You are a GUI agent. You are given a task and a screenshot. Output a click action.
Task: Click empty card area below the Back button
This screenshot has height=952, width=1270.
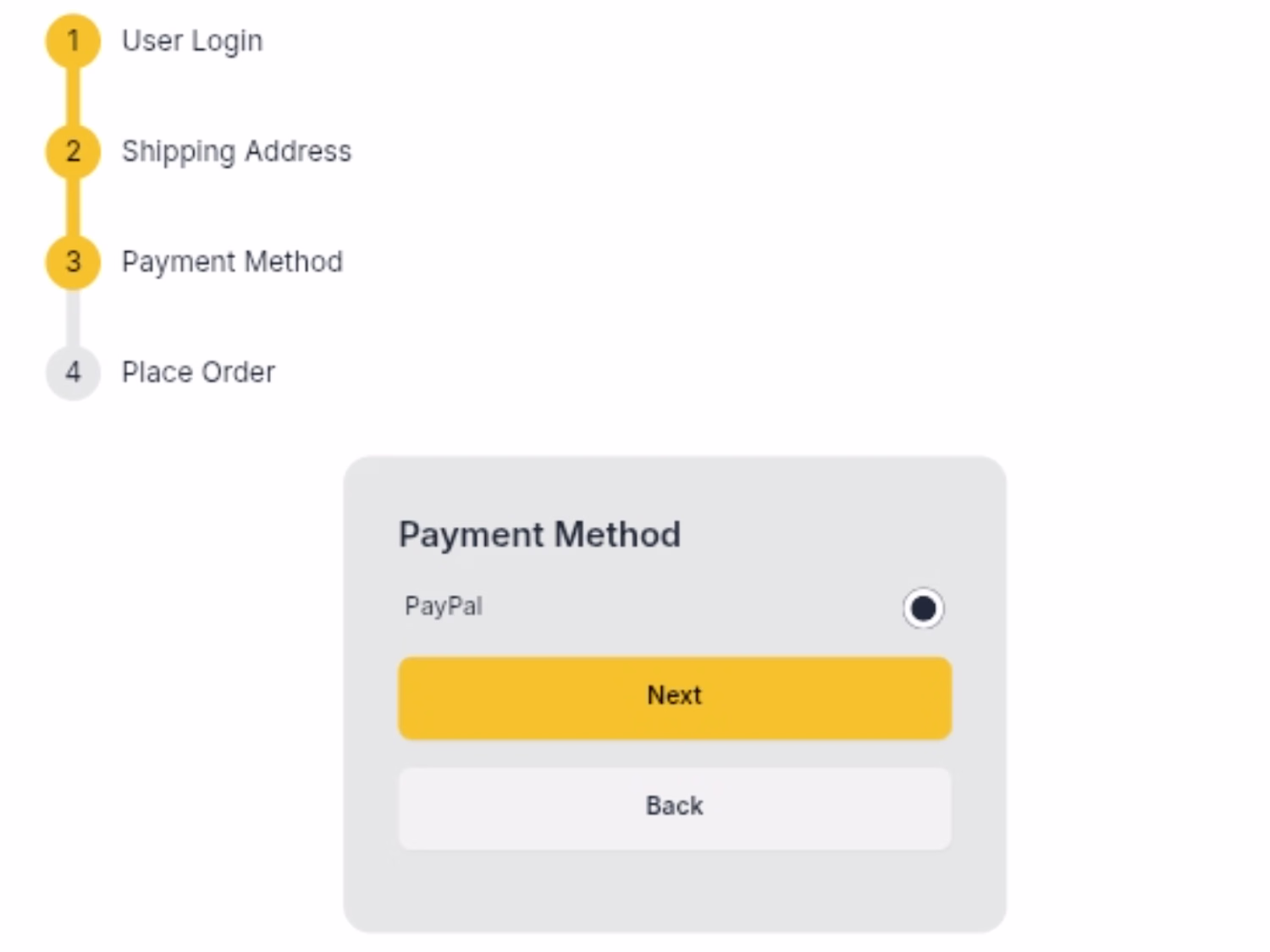(674, 893)
